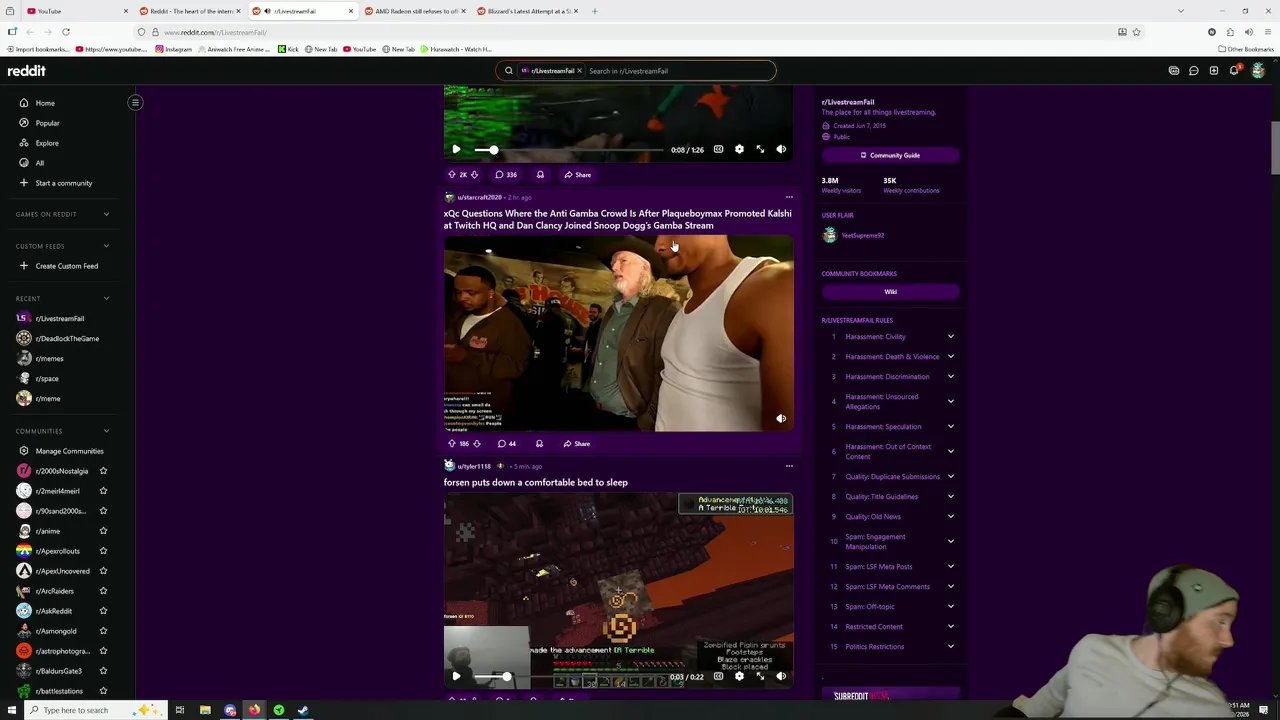1280x720 pixels.
Task: Switch to the Blizzard's Latest Attempt browser tab
Action: pos(528,11)
